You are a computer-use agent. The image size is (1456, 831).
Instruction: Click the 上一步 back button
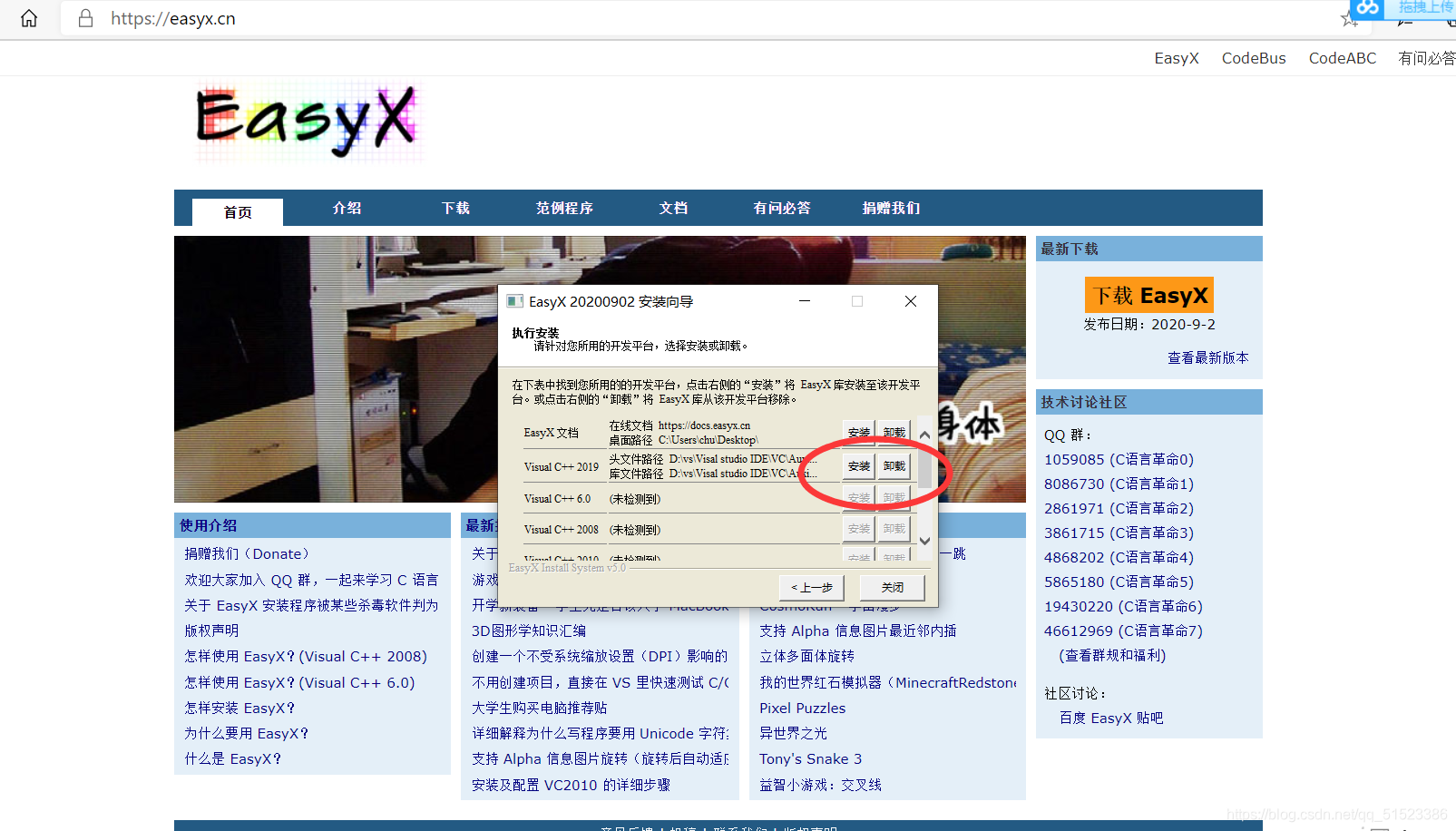point(811,588)
